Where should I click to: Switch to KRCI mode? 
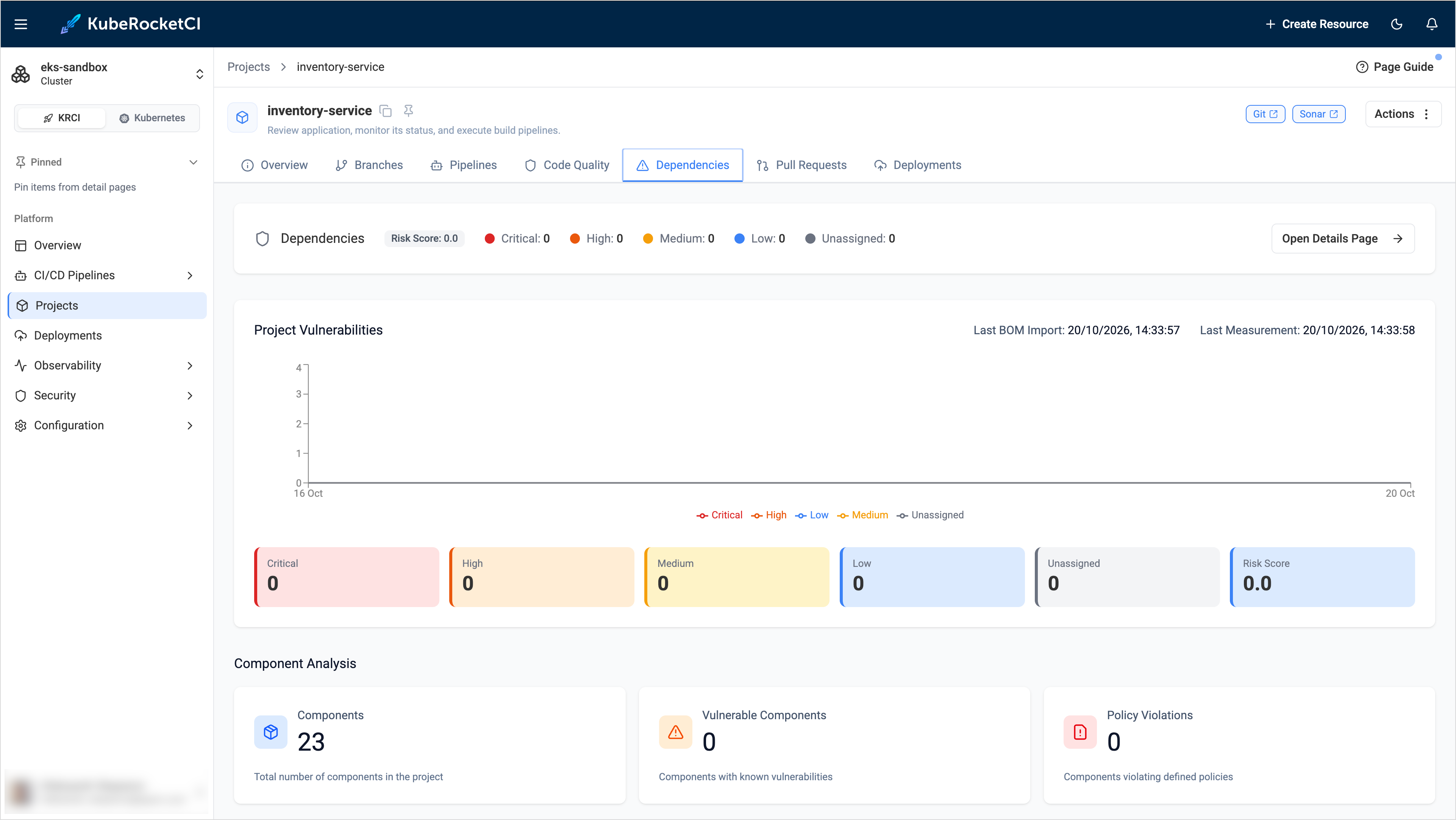(x=62, y=117)
